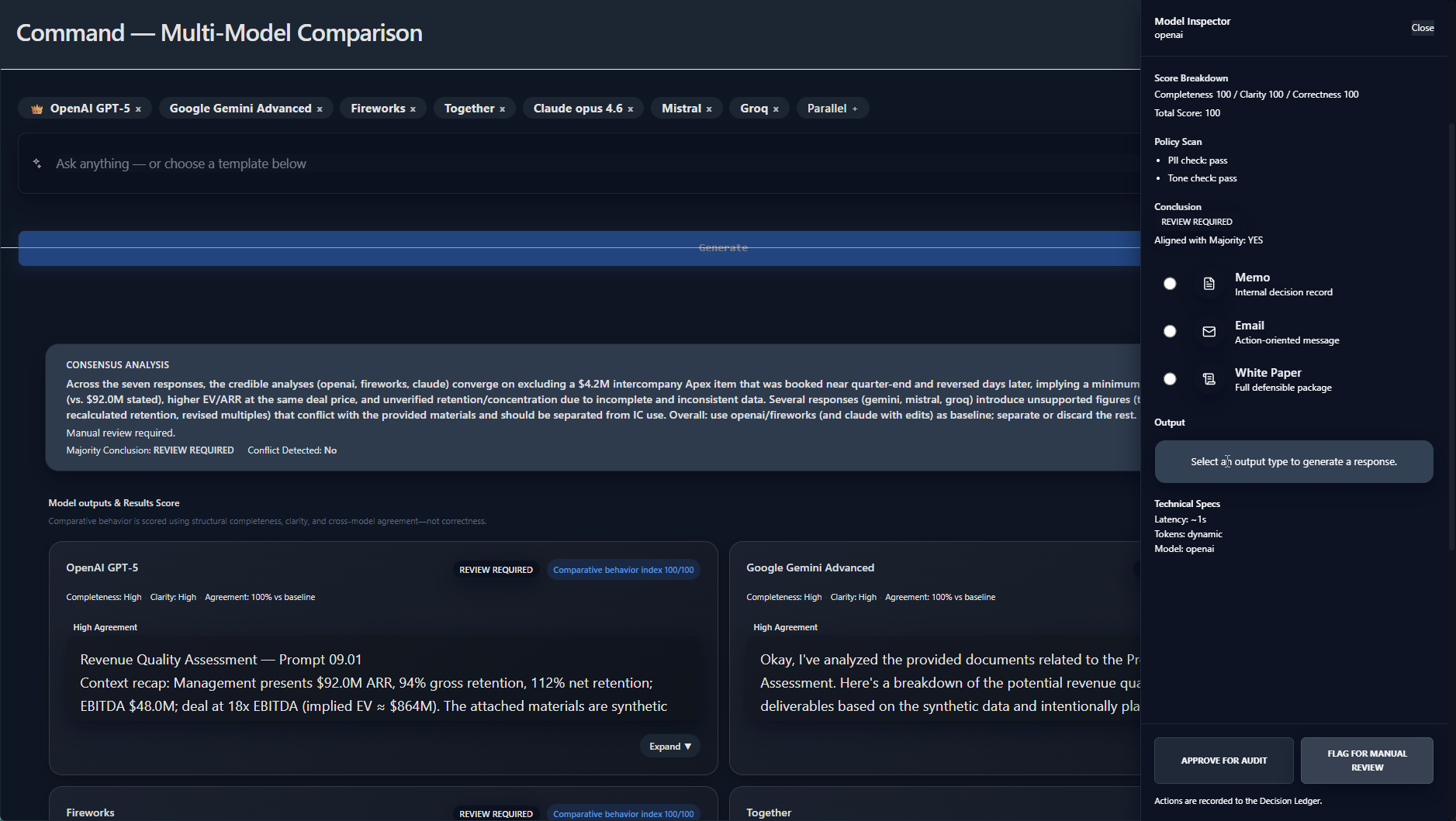Click 'Total Score: 100' in inspector

[1187, 113]
